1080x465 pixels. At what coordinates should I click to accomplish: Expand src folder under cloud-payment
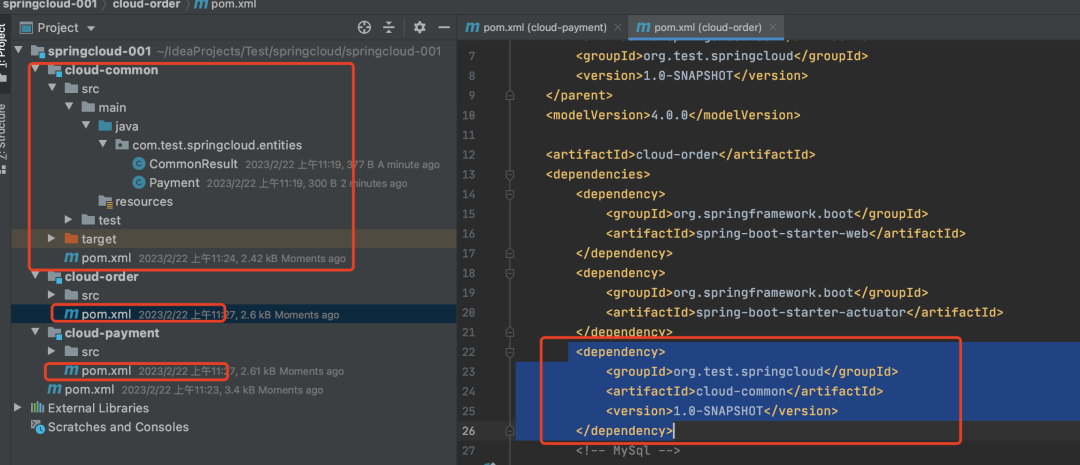(52, 351)
